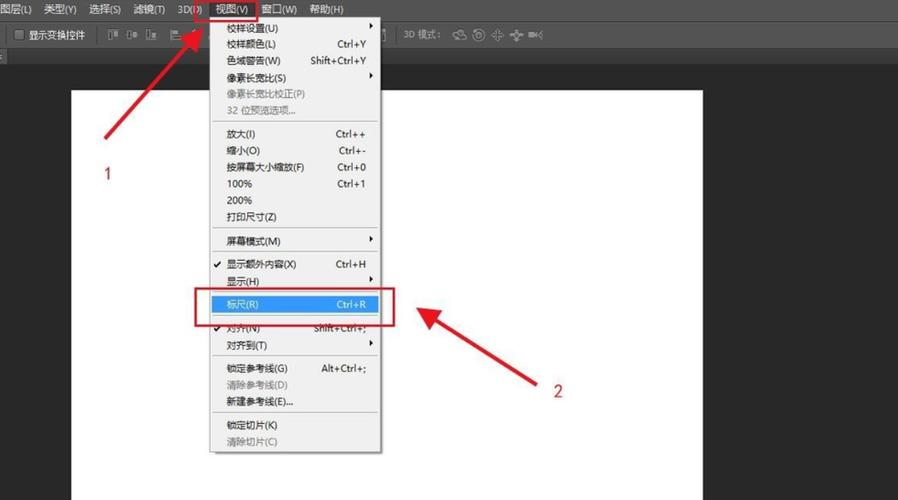This screenshot has height=500, width=898.
Task: Open the 滤镜(T) menu
Action: point(149,9)
